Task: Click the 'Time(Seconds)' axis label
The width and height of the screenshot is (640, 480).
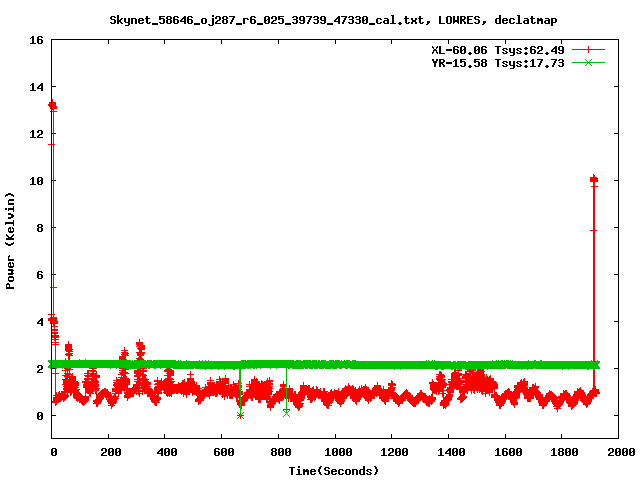Action: (x=333, y=471)
